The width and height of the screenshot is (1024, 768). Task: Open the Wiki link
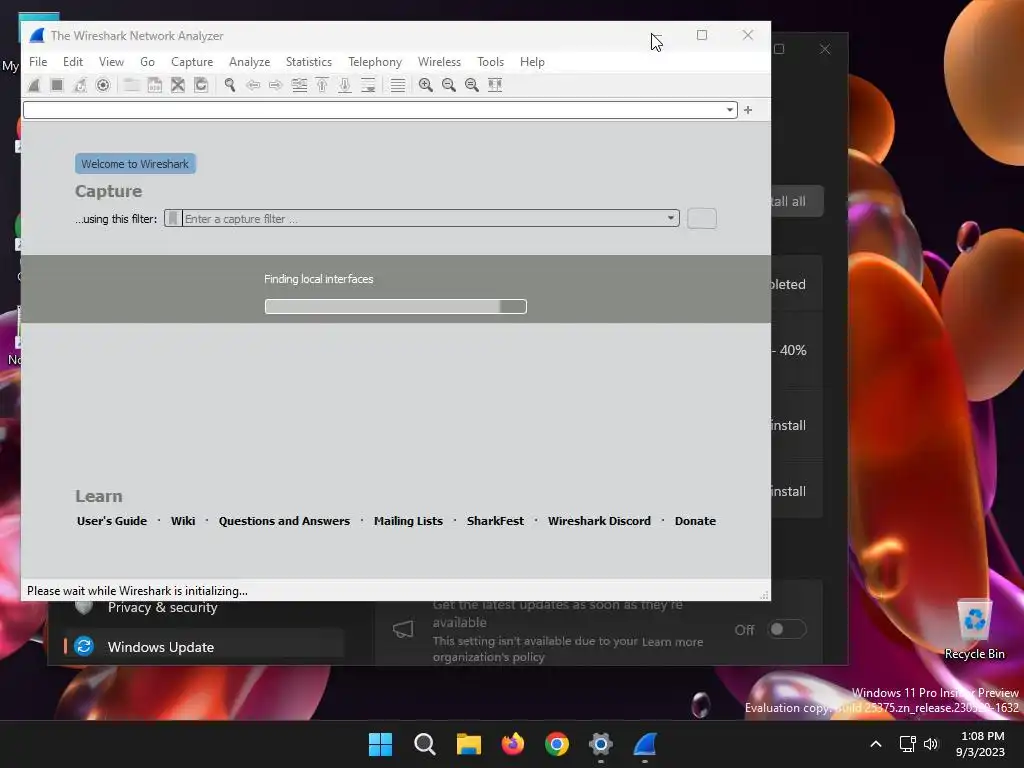(183, 521)
